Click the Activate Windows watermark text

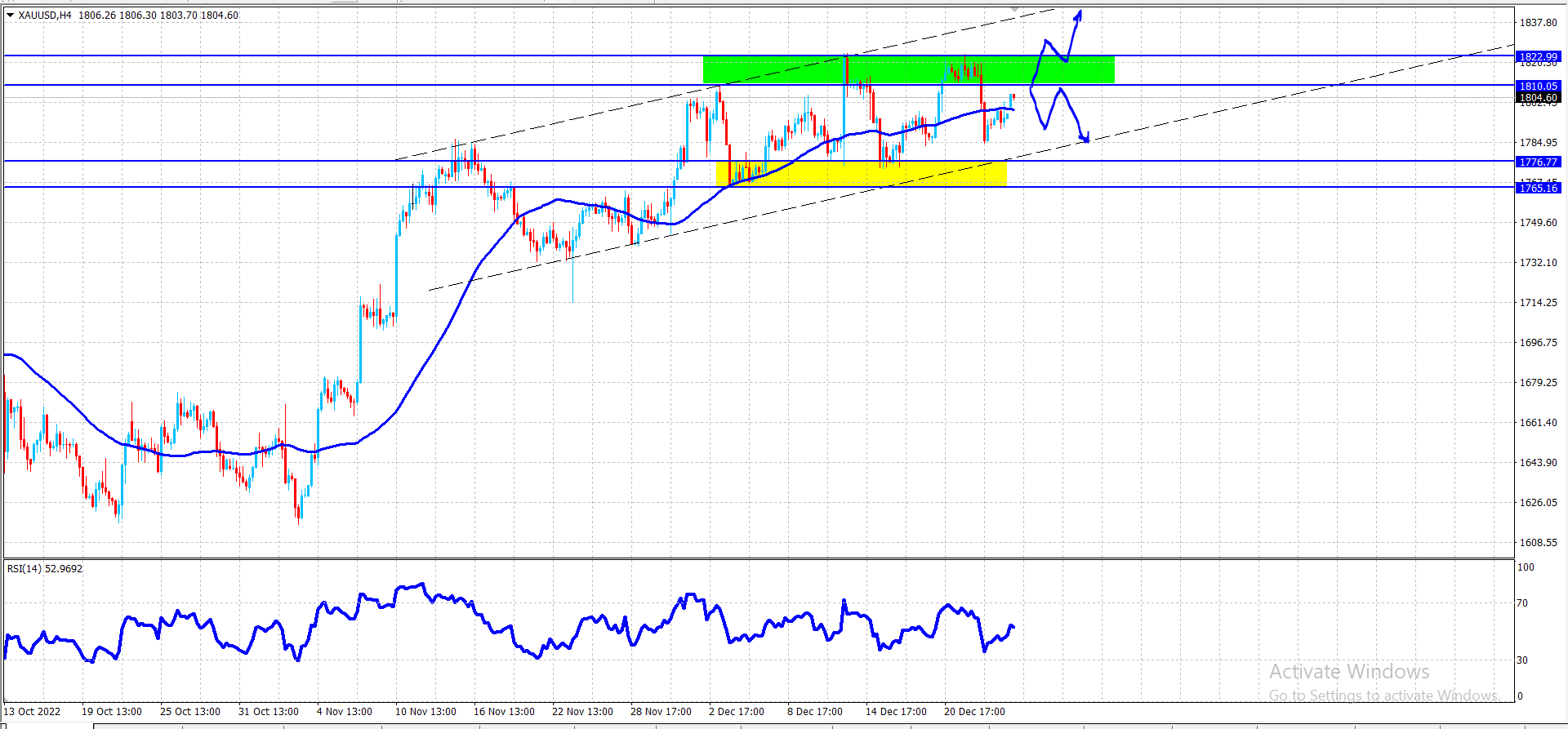pyautogui.click(x=1349, y=671)
